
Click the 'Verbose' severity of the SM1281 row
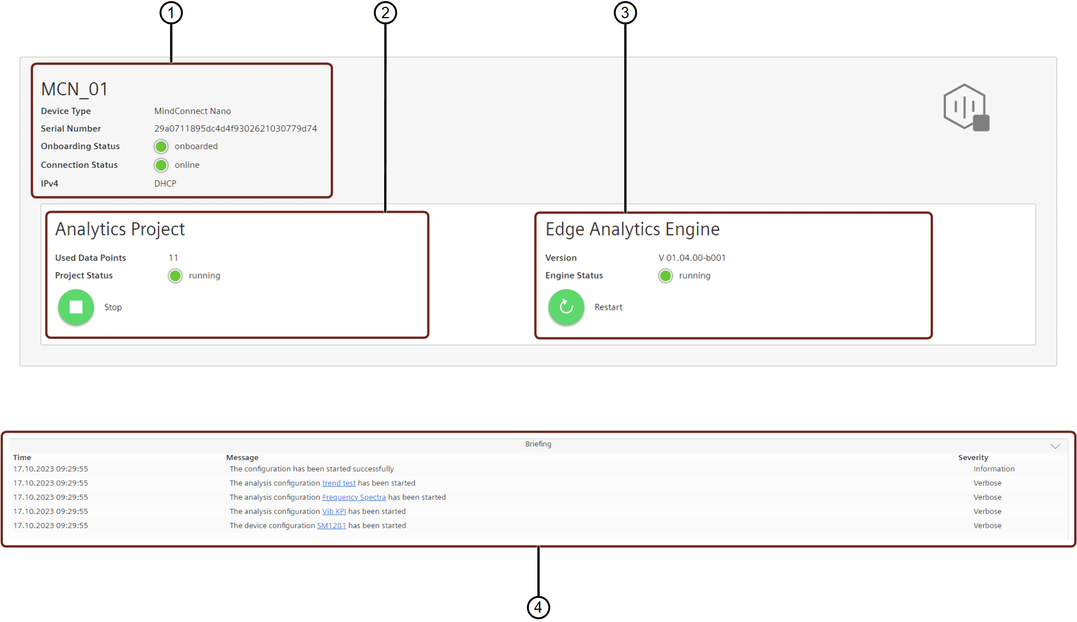[x=987, y=526]
